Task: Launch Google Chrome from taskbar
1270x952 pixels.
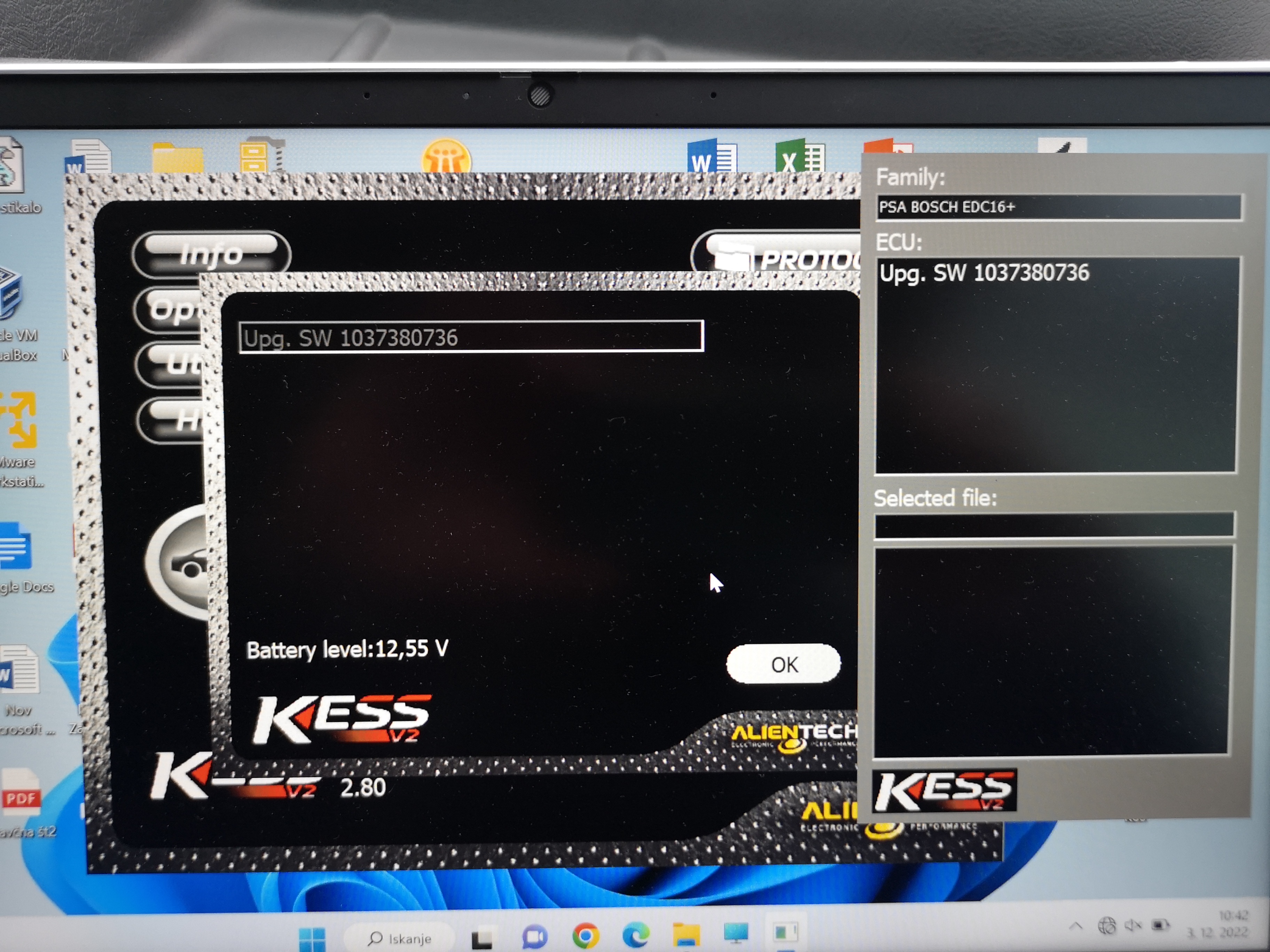Action: pyautogui.click(x=585, y=936)
